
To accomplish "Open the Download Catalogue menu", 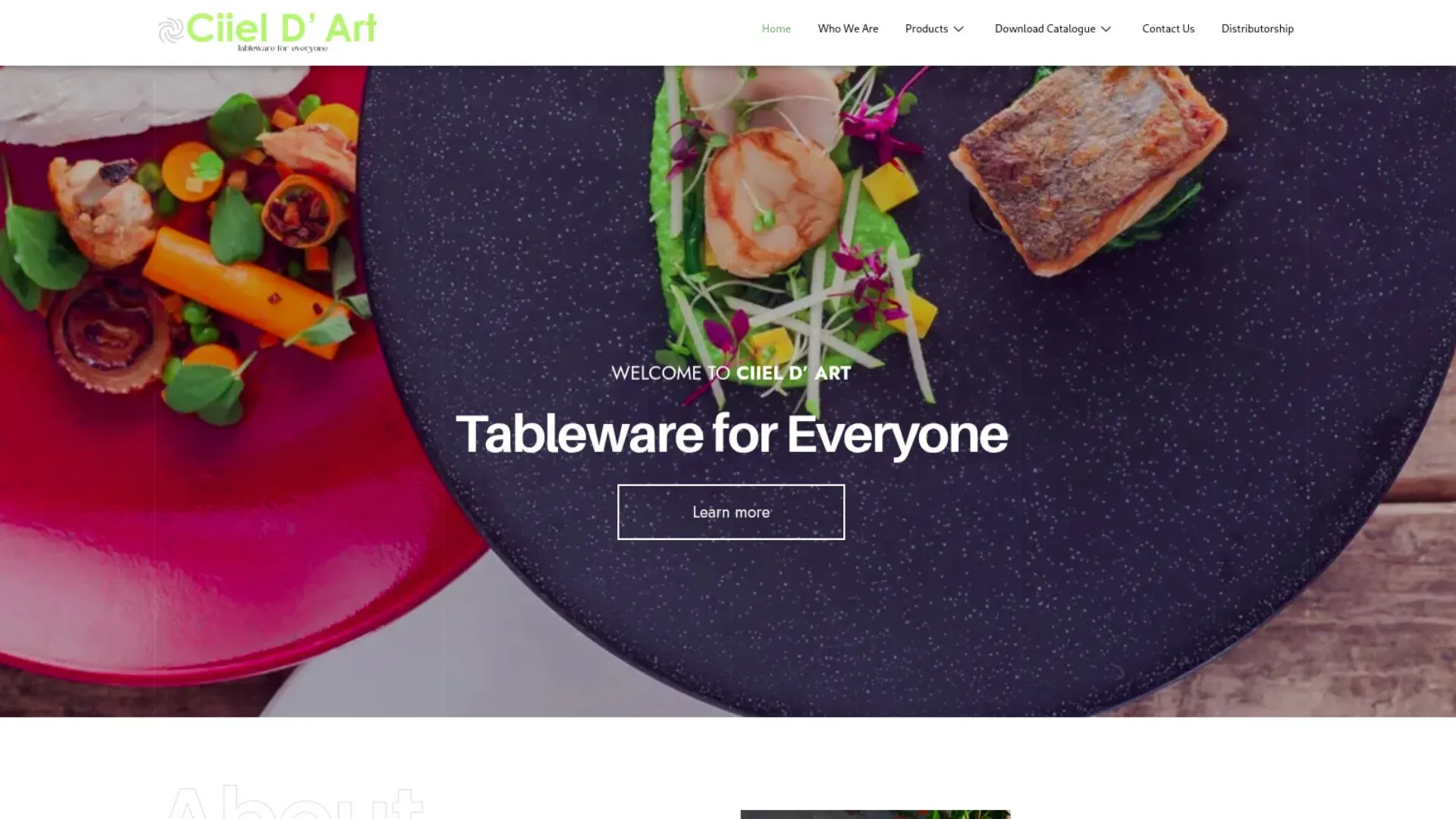I will click(1044, 29).
